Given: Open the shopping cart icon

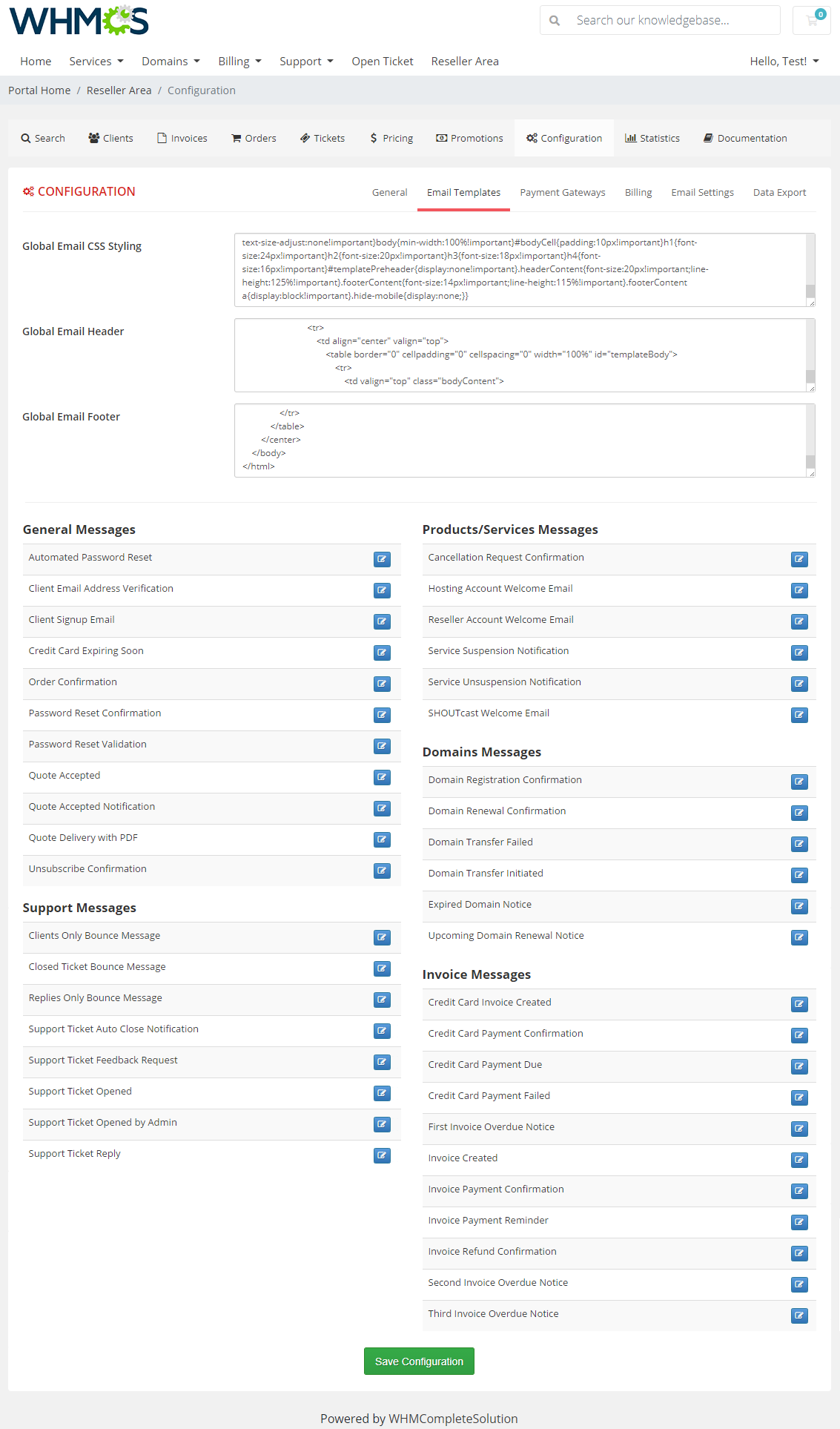Looking at the screenshot, I should (x=812, y=20).
